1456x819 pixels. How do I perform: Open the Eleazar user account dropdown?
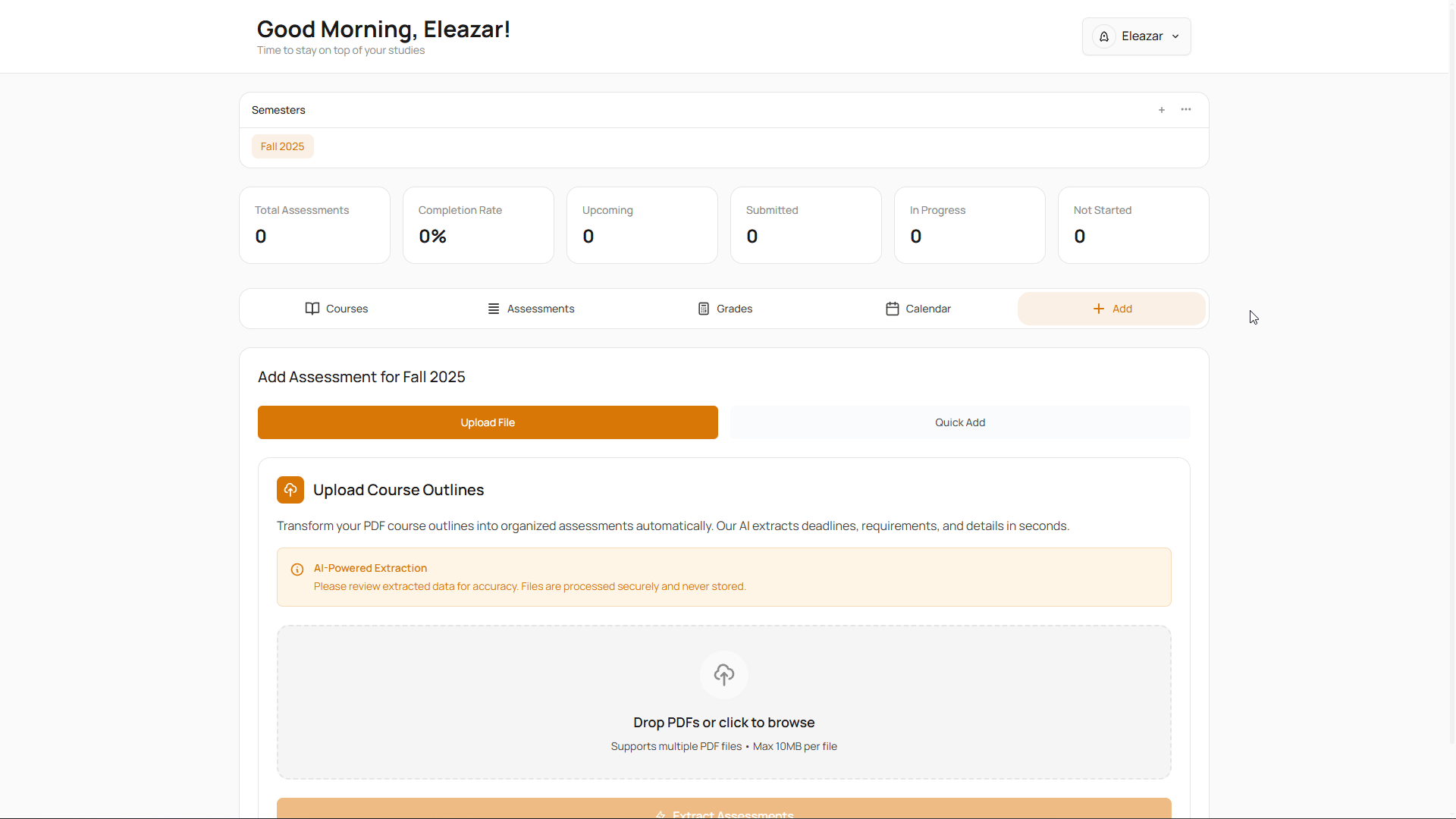pyautogui.click(x=1136, y=36)
